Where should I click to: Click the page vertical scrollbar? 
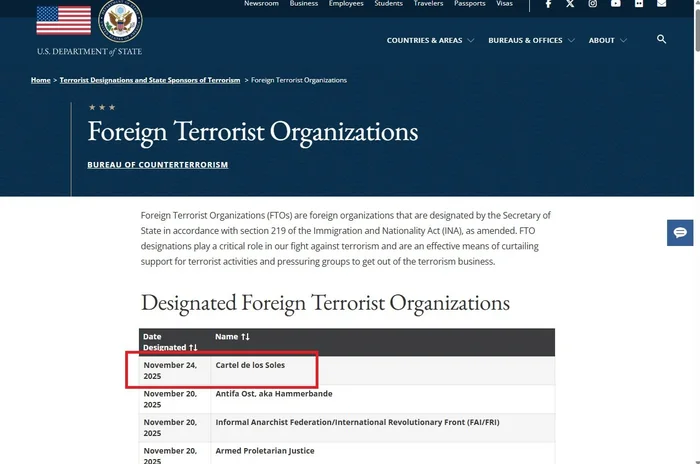coord(697,29)
